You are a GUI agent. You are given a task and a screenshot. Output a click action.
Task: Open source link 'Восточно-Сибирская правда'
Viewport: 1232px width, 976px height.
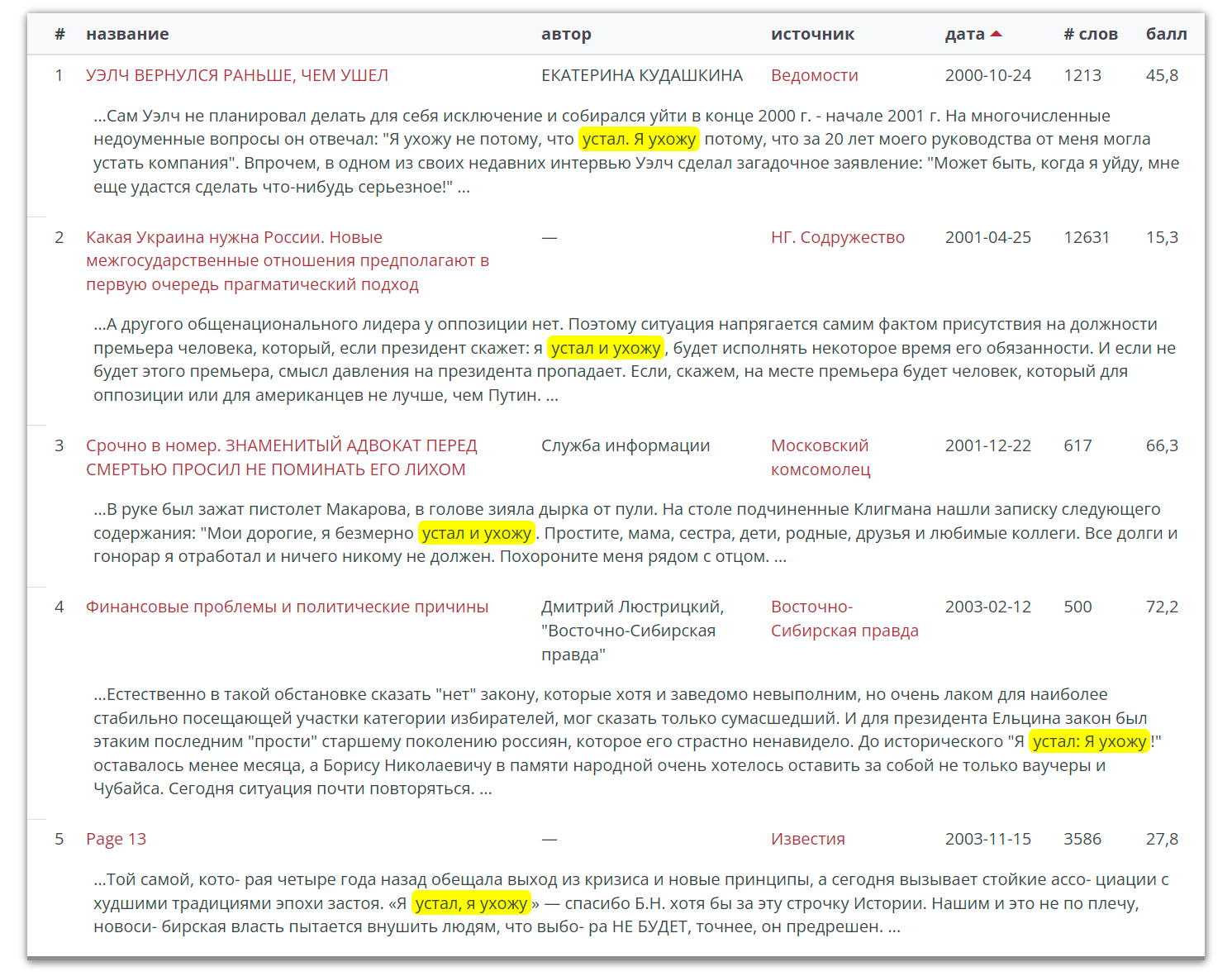(x=844, y=618)
